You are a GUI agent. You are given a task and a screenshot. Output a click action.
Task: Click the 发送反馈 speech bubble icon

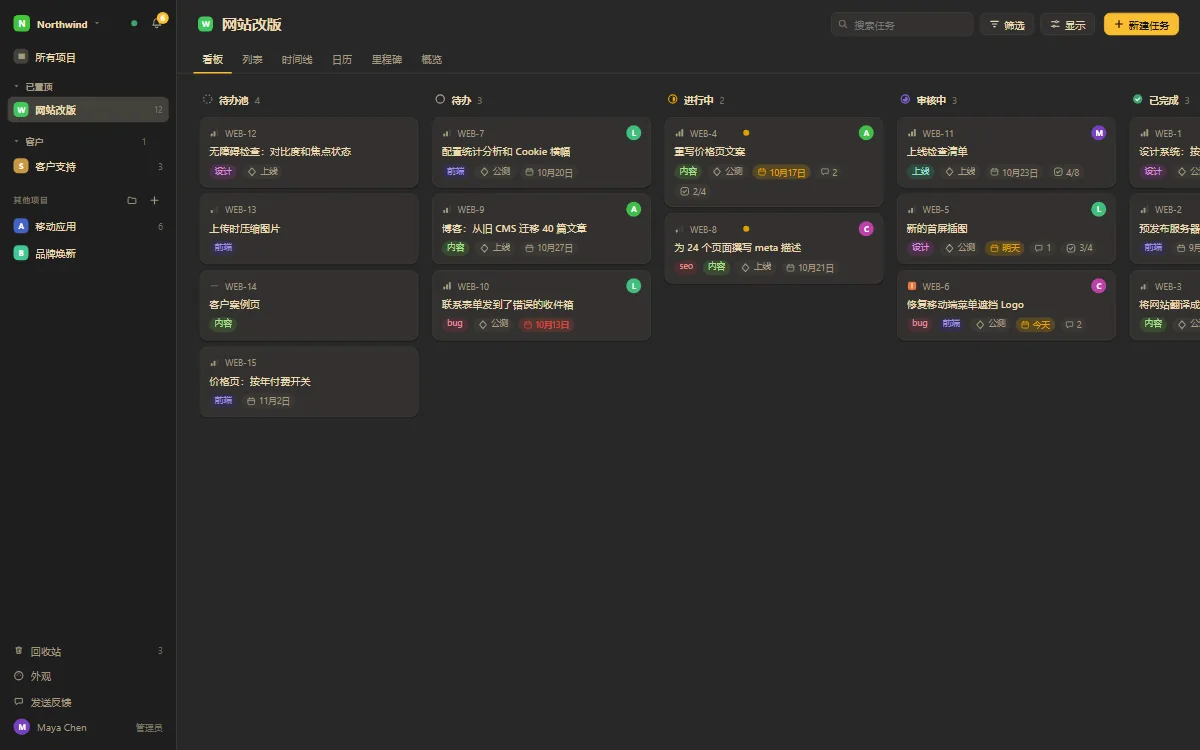click(x=18, y=702)
